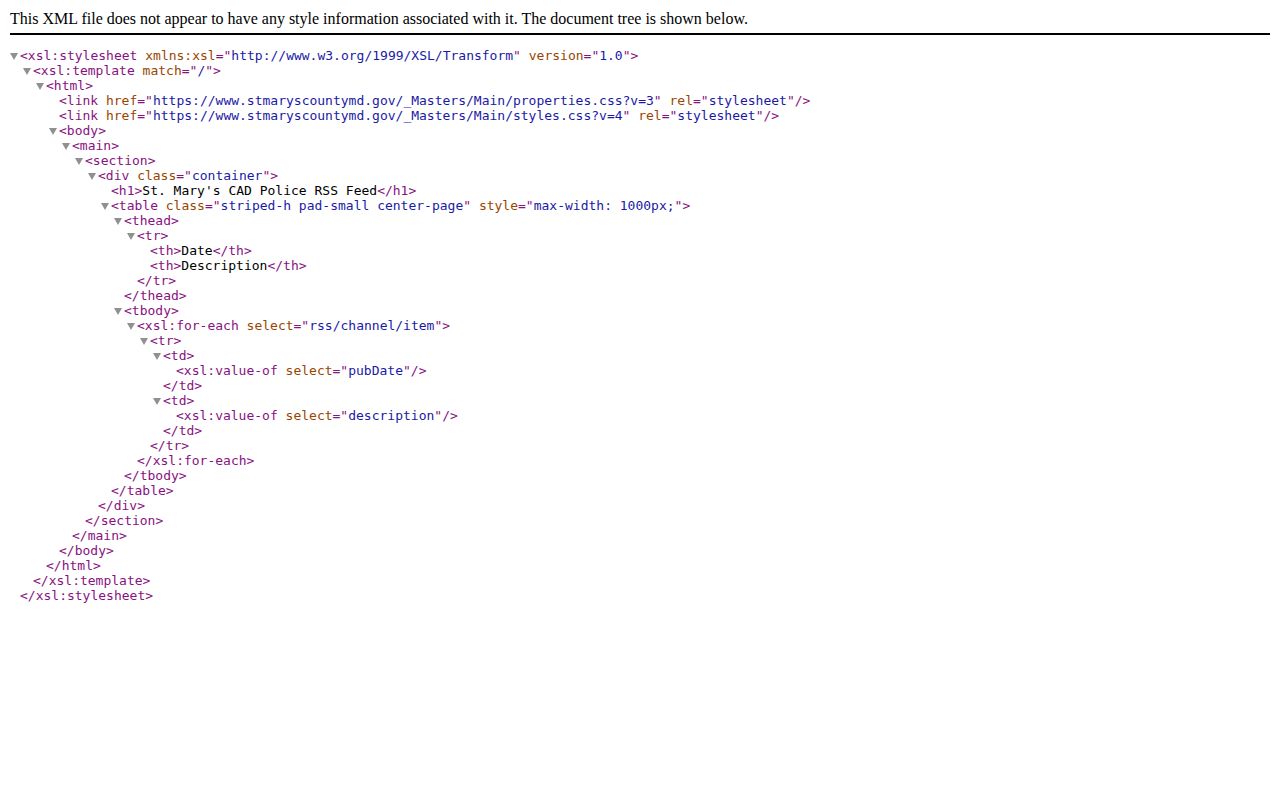Click the closing /html tag
This screenshot has height=800, width=1280.
[x=73, y=566]
